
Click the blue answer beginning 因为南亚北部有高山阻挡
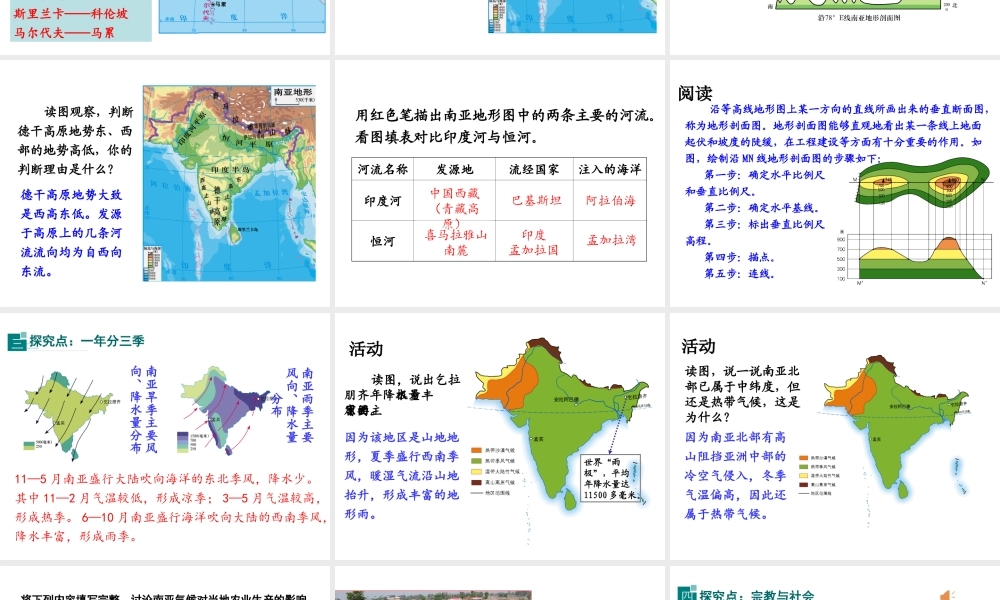pos(735,476)
